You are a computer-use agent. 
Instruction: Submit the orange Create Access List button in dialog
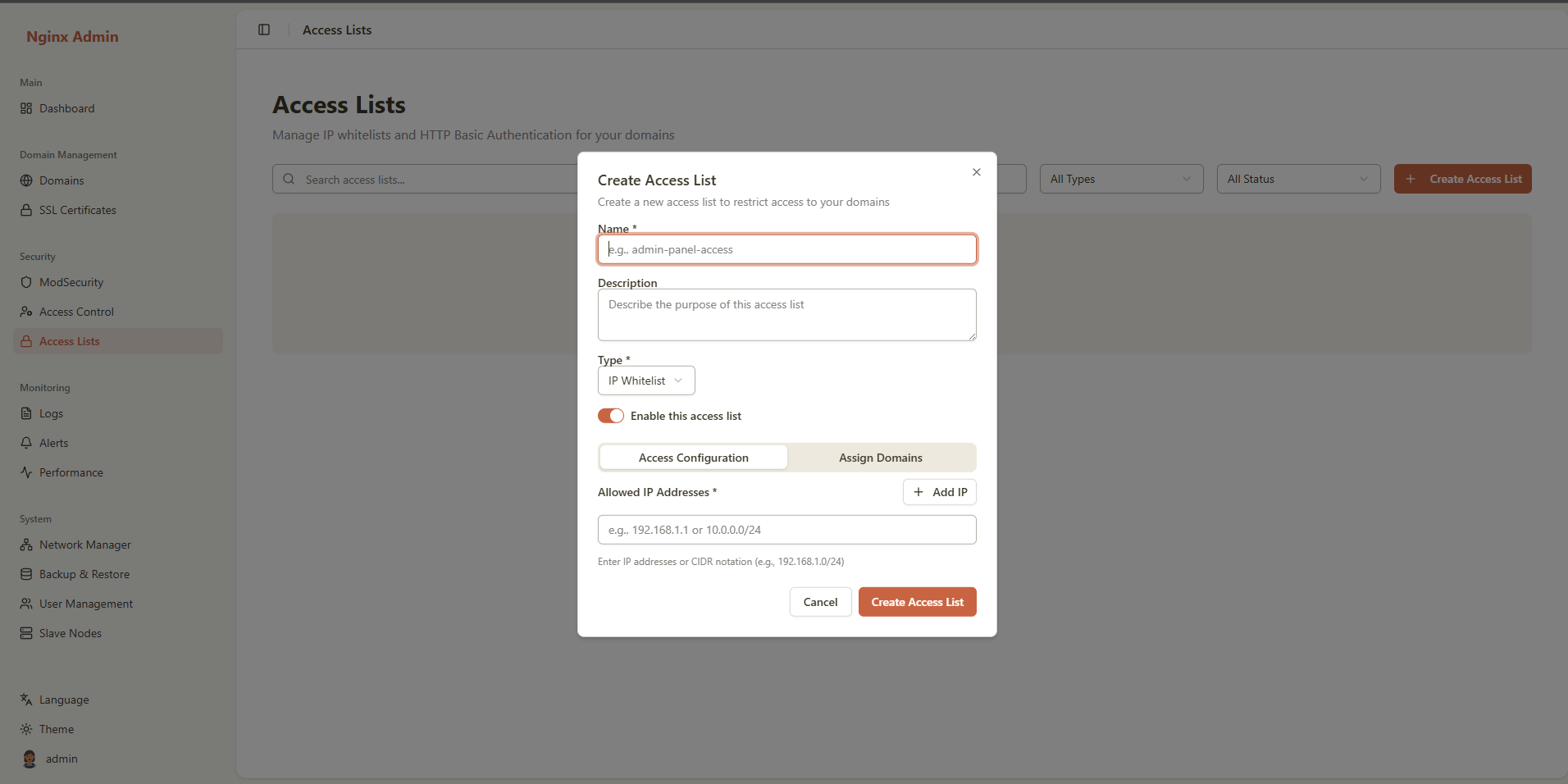point(917,602)
